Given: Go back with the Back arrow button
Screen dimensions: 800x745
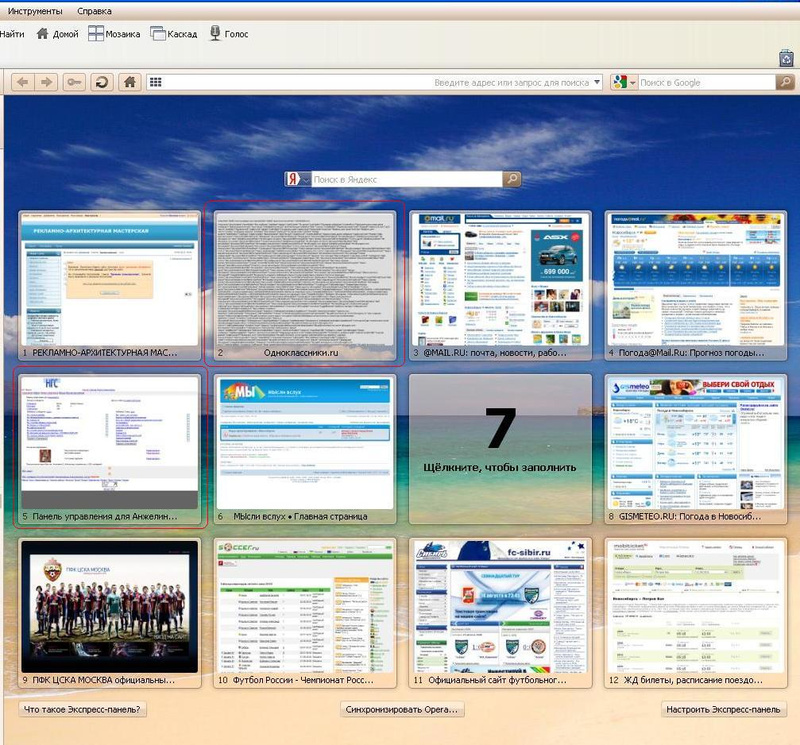Looking at the screenshot, I should (22, 82).
